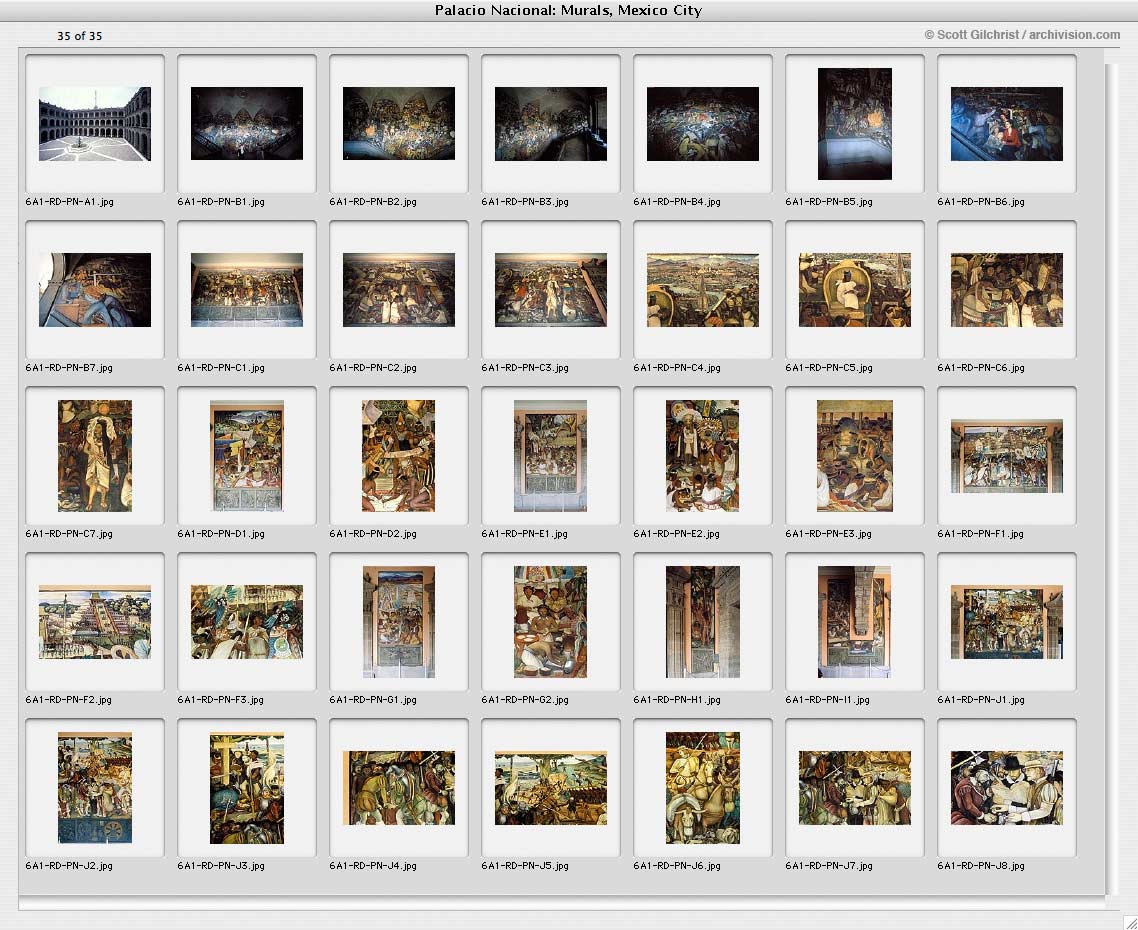1138x930 pixels.
Task: Click thumbnail 6A1-RD-PN-H1.jpg
Action: click(703, 622)
